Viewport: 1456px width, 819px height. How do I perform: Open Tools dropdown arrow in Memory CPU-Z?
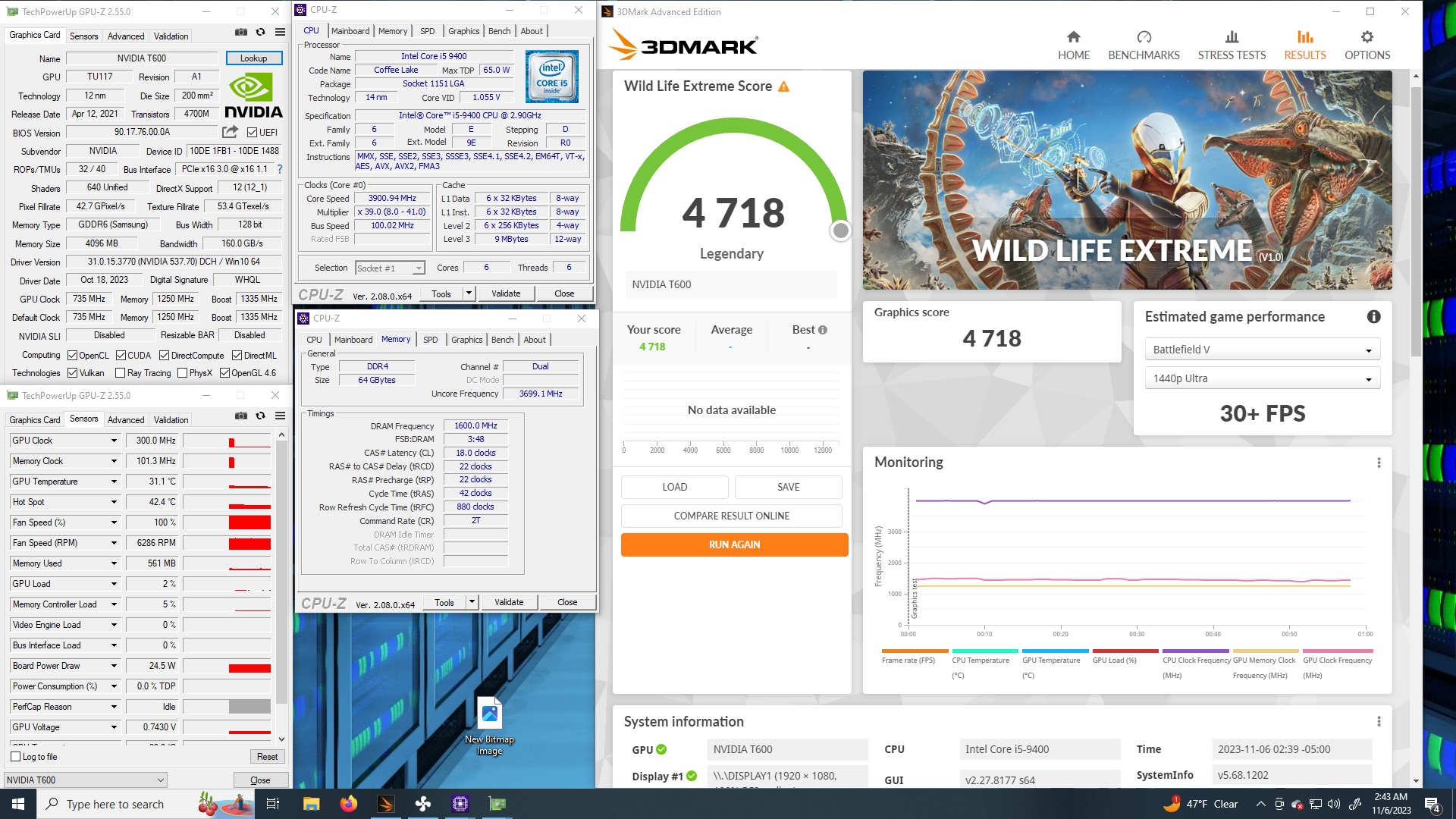pos(472,602)
